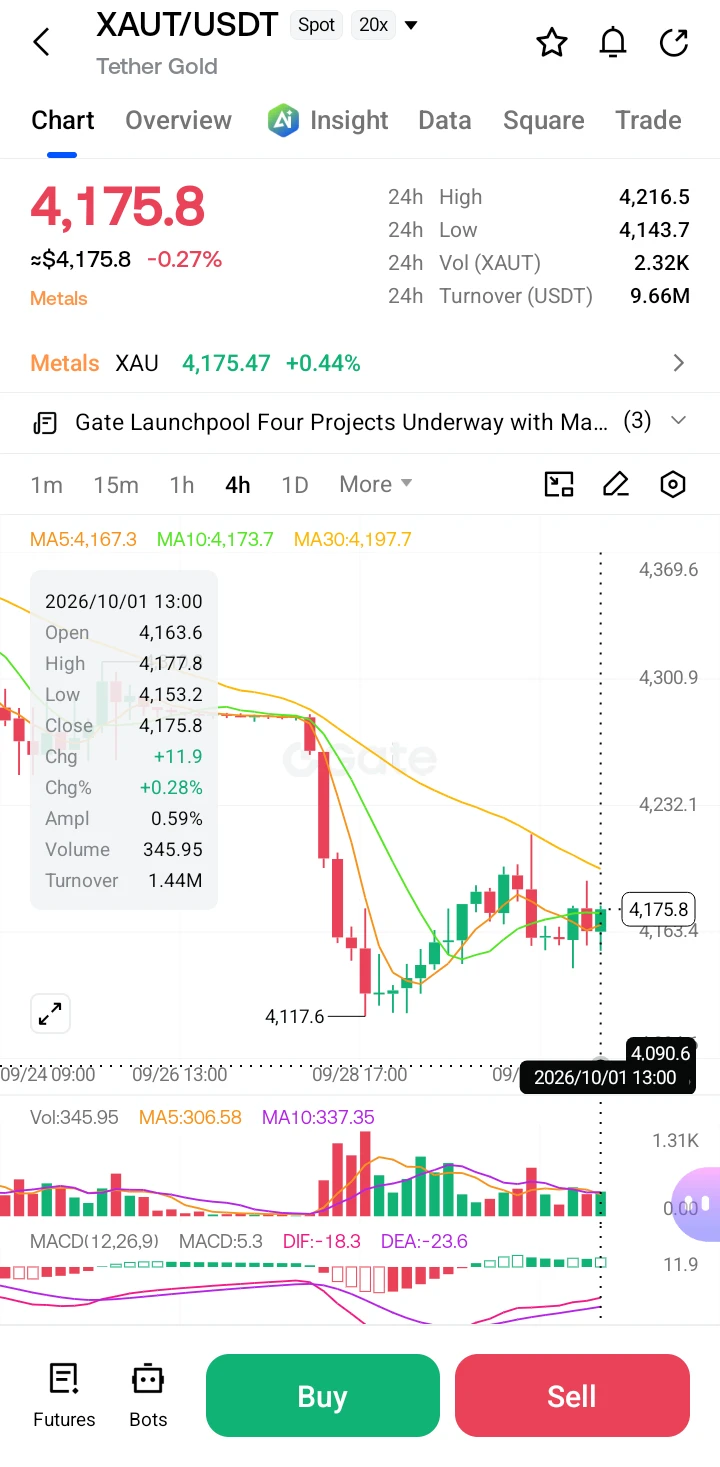
Task: Tap the large red 4,175.8 price
Action: coord(118,207)
